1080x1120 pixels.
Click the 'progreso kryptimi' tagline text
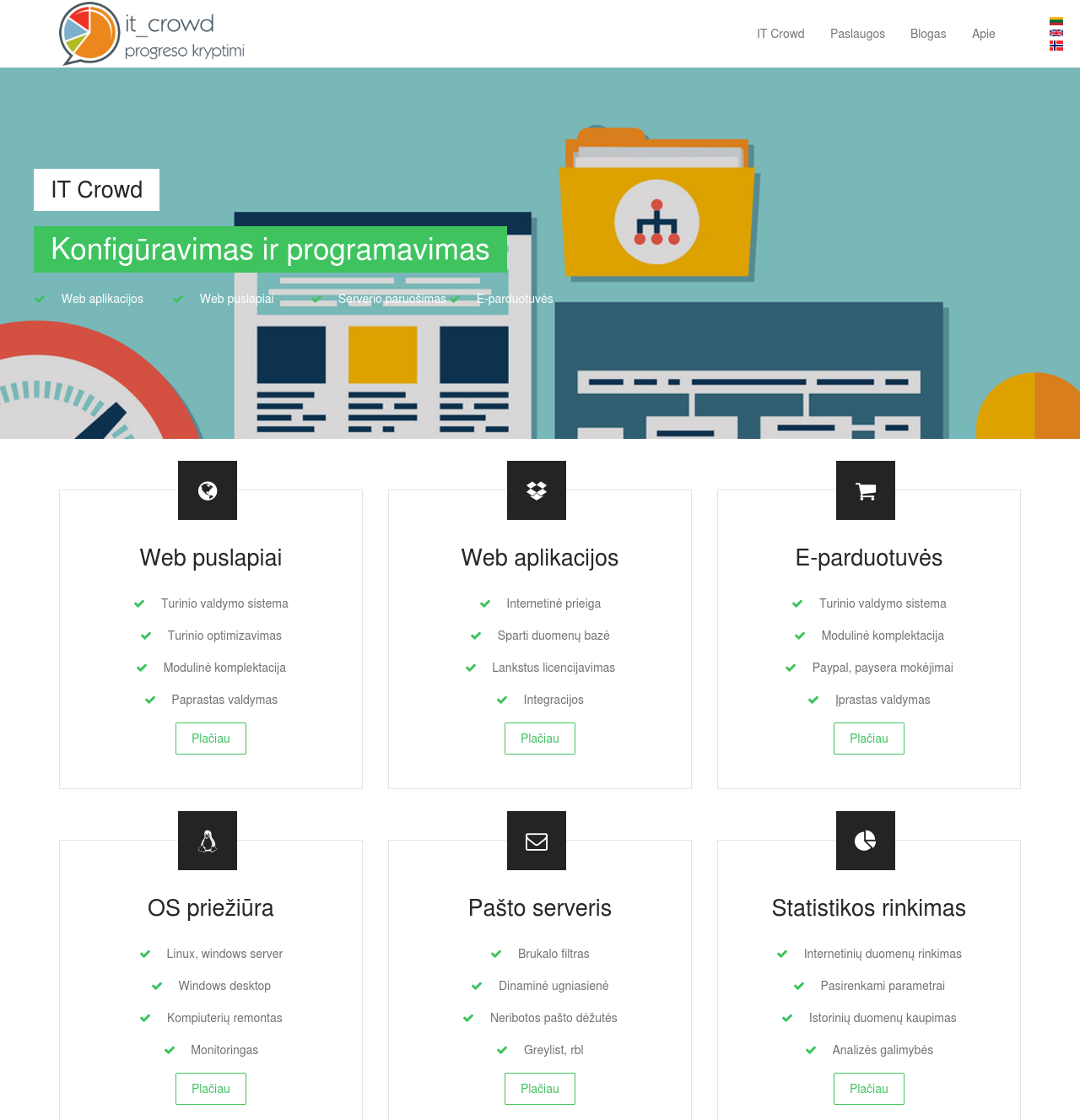(185, 51)
